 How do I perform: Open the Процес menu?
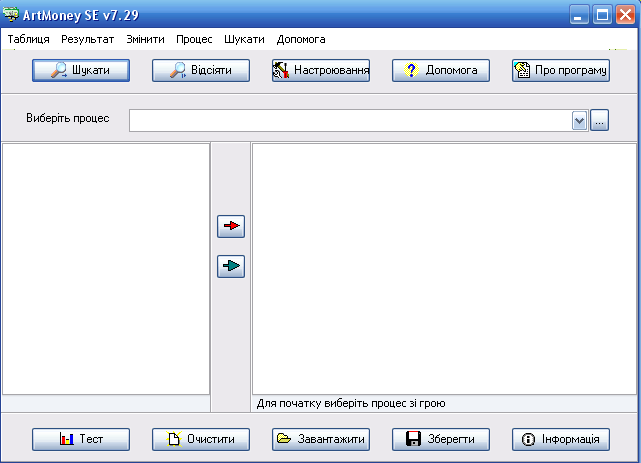194,39
